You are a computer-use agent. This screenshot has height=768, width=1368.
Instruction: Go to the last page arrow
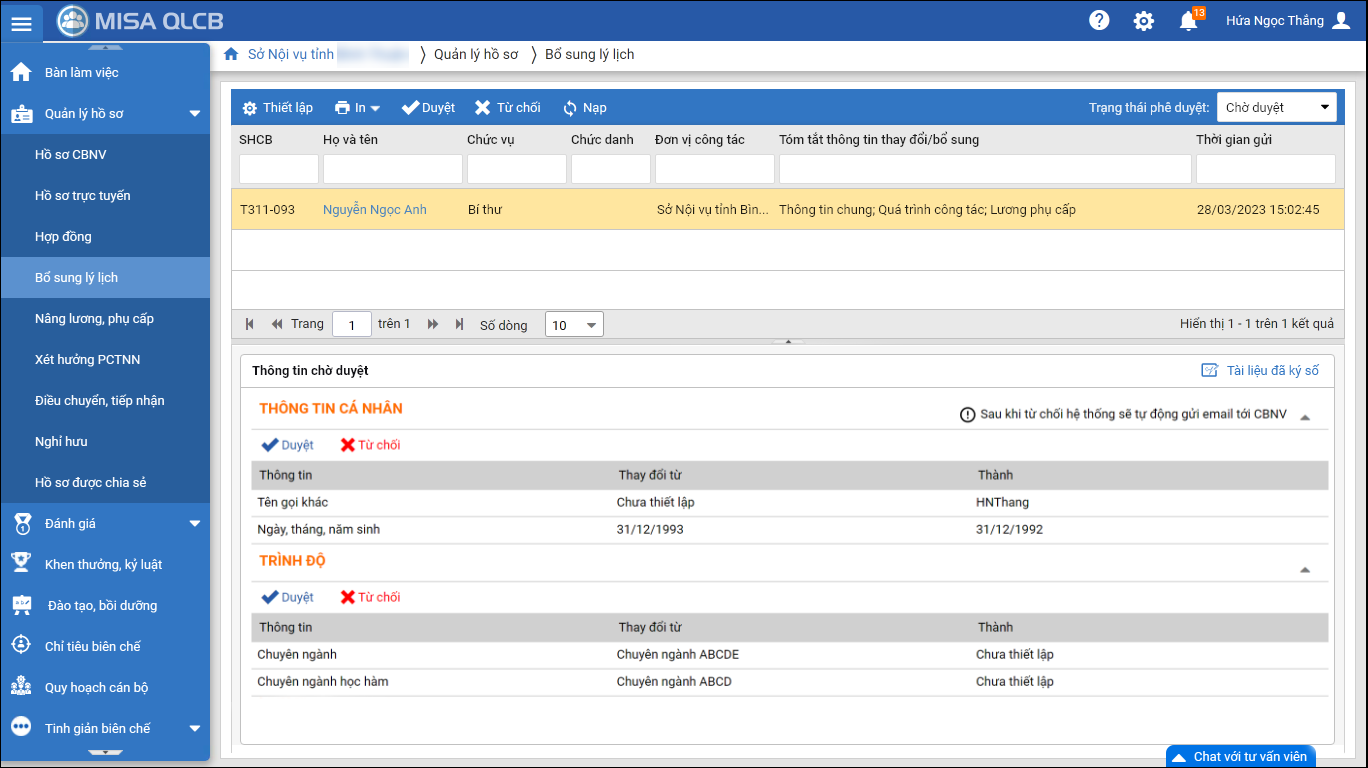(459, 324)
